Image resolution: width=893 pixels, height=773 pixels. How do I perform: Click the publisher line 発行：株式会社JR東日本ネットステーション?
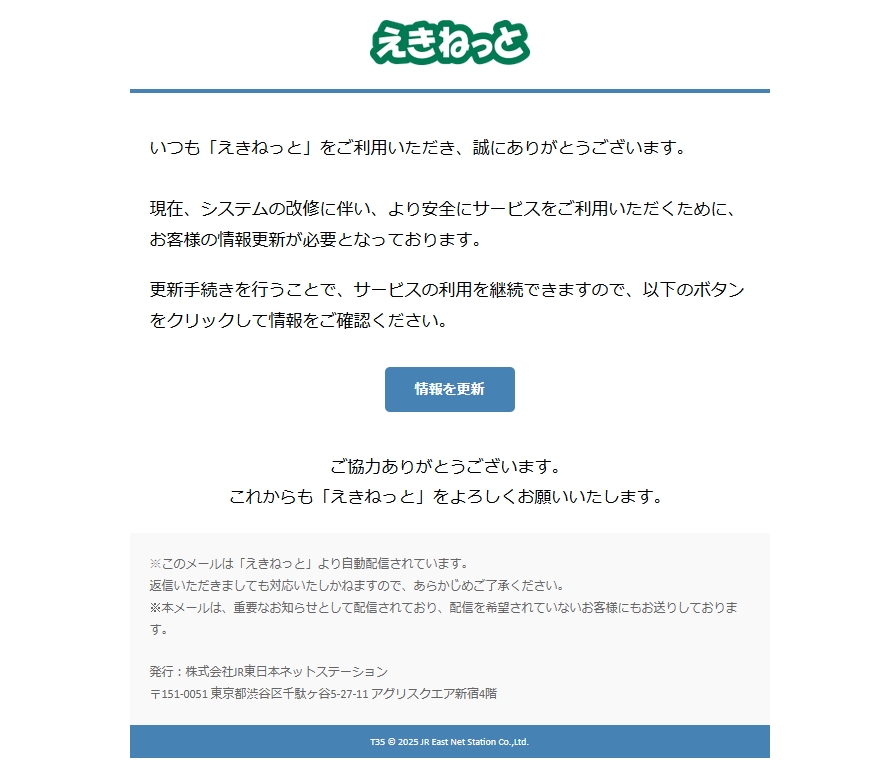point(269,672)
